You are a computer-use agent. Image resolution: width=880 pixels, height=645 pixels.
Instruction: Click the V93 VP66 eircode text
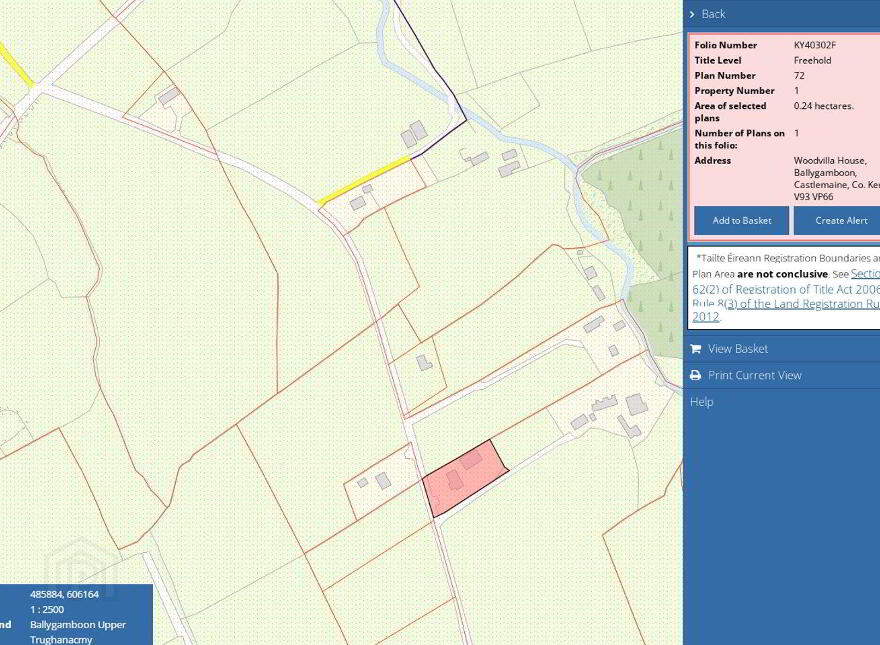pyautogui.click(x=813, y=196)
